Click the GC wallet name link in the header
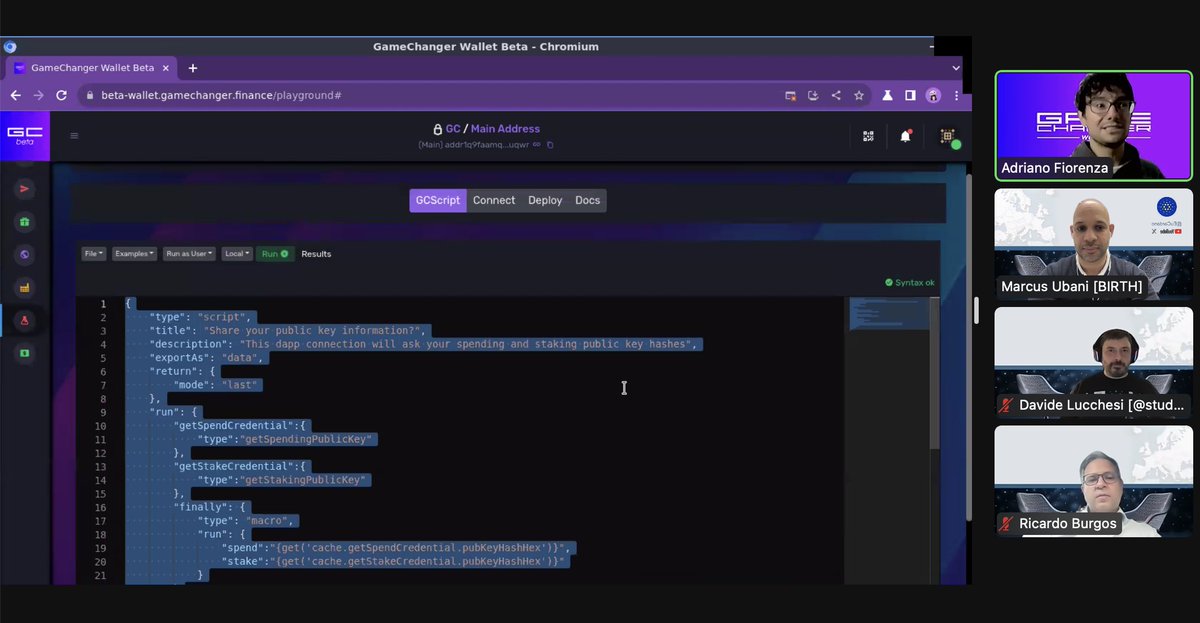This screenshot has width=1200, height=623. point(453,129)
